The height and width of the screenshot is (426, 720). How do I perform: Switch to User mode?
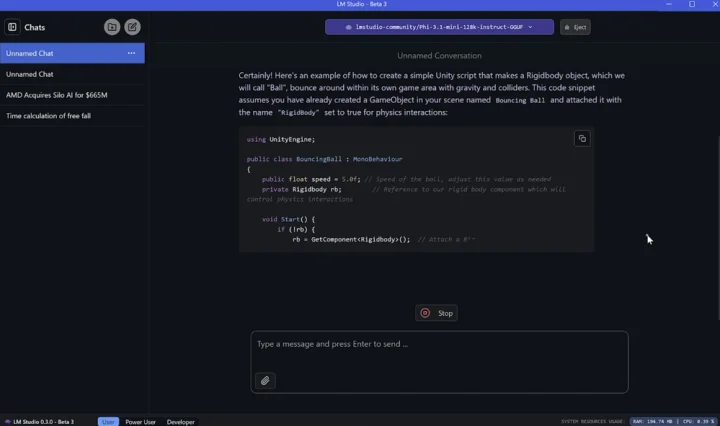(108, 421)
